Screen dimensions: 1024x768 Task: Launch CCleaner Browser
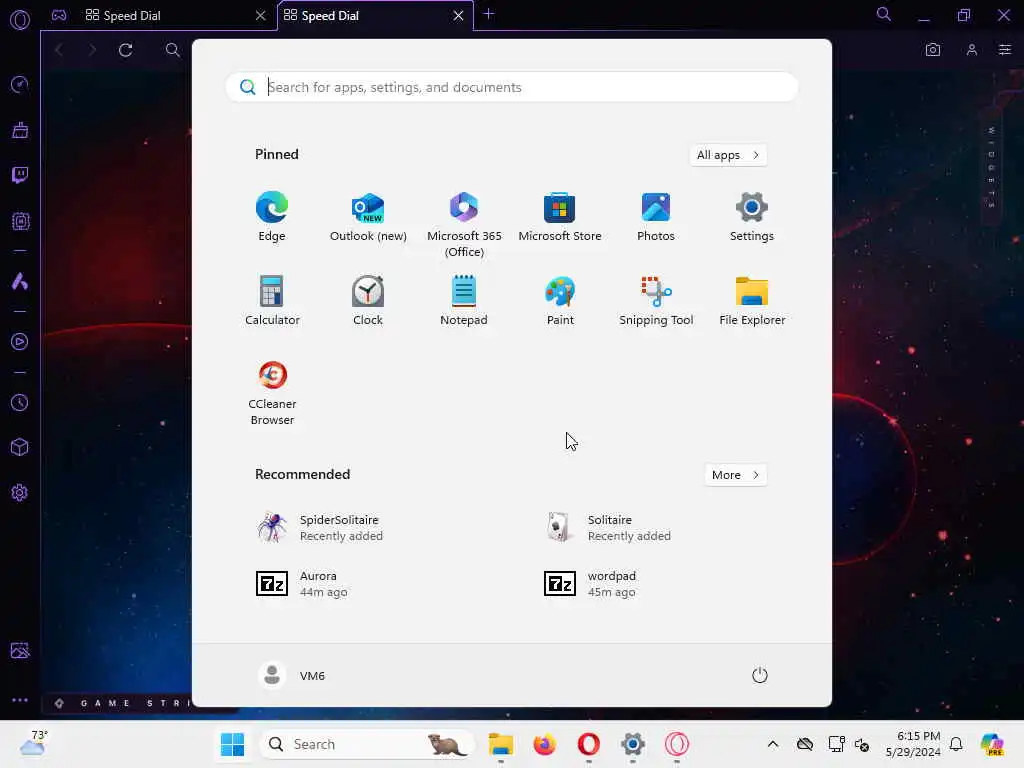pos(272,392)
